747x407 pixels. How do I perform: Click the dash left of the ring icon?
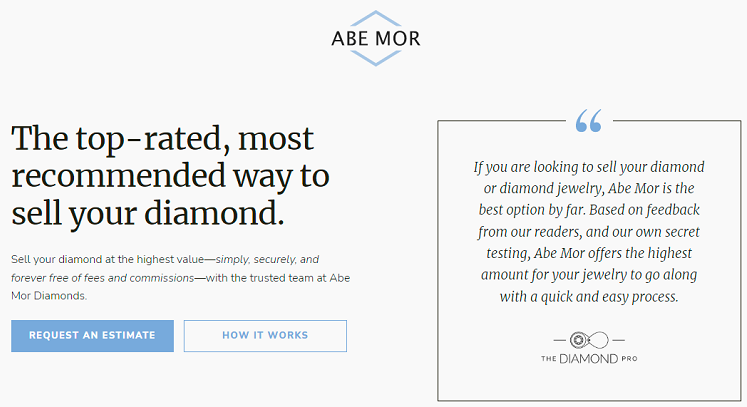pos(559,340)
